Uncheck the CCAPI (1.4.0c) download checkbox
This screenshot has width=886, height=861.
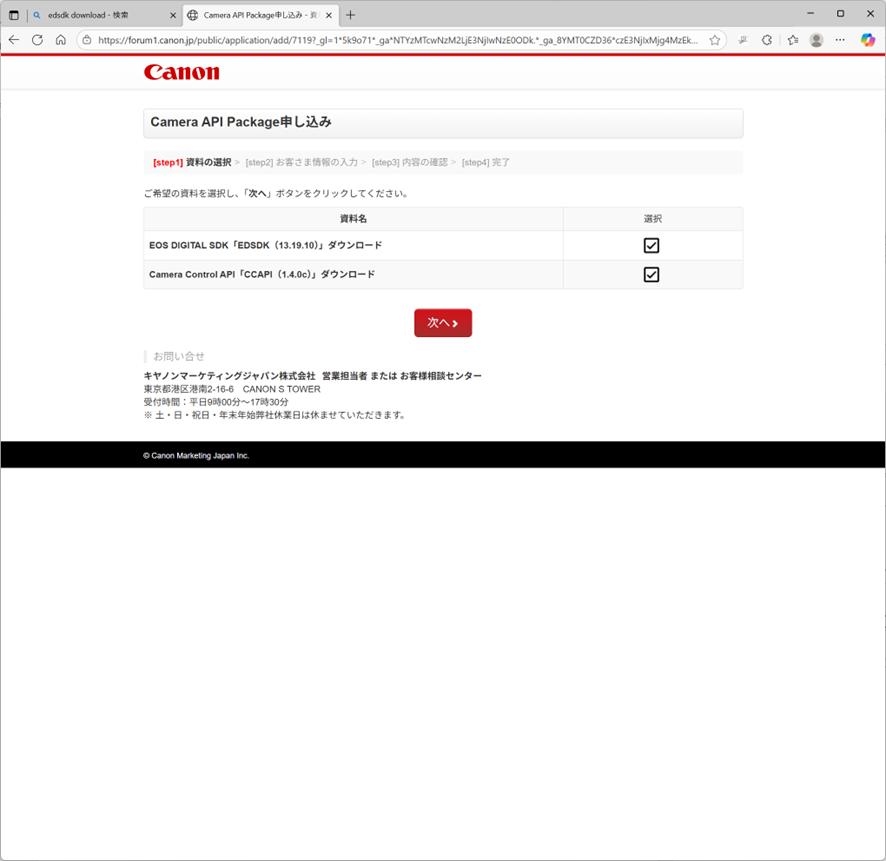click(651, 275)
